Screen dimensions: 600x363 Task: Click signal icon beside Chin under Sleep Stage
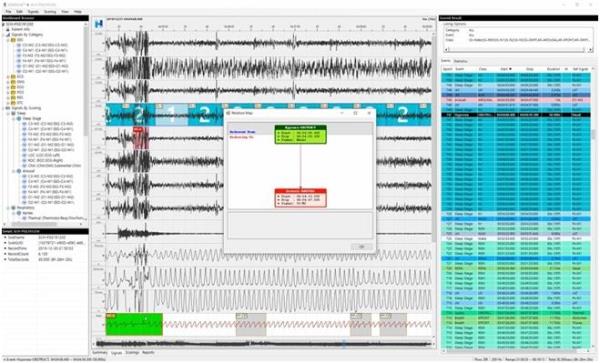[24, 166]
